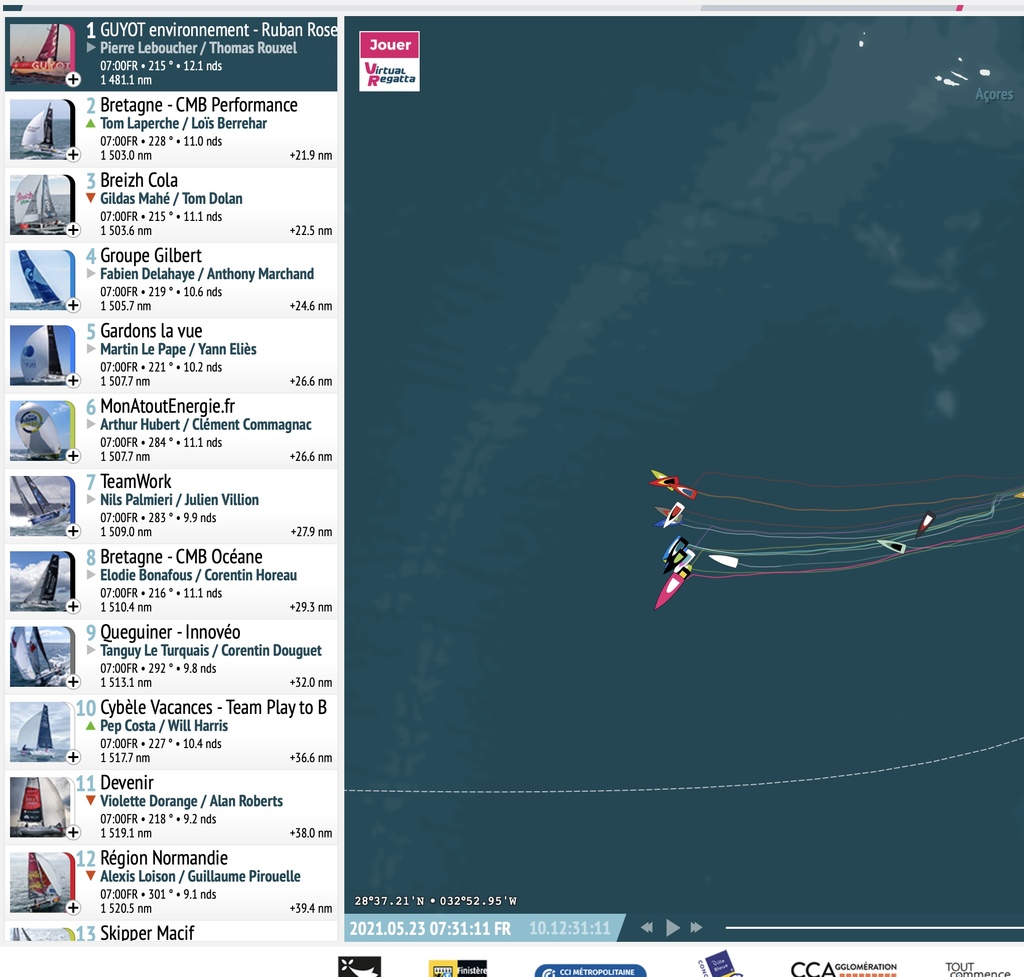Click the Région Normandie boat thumbnail

(x=42, y=883)
